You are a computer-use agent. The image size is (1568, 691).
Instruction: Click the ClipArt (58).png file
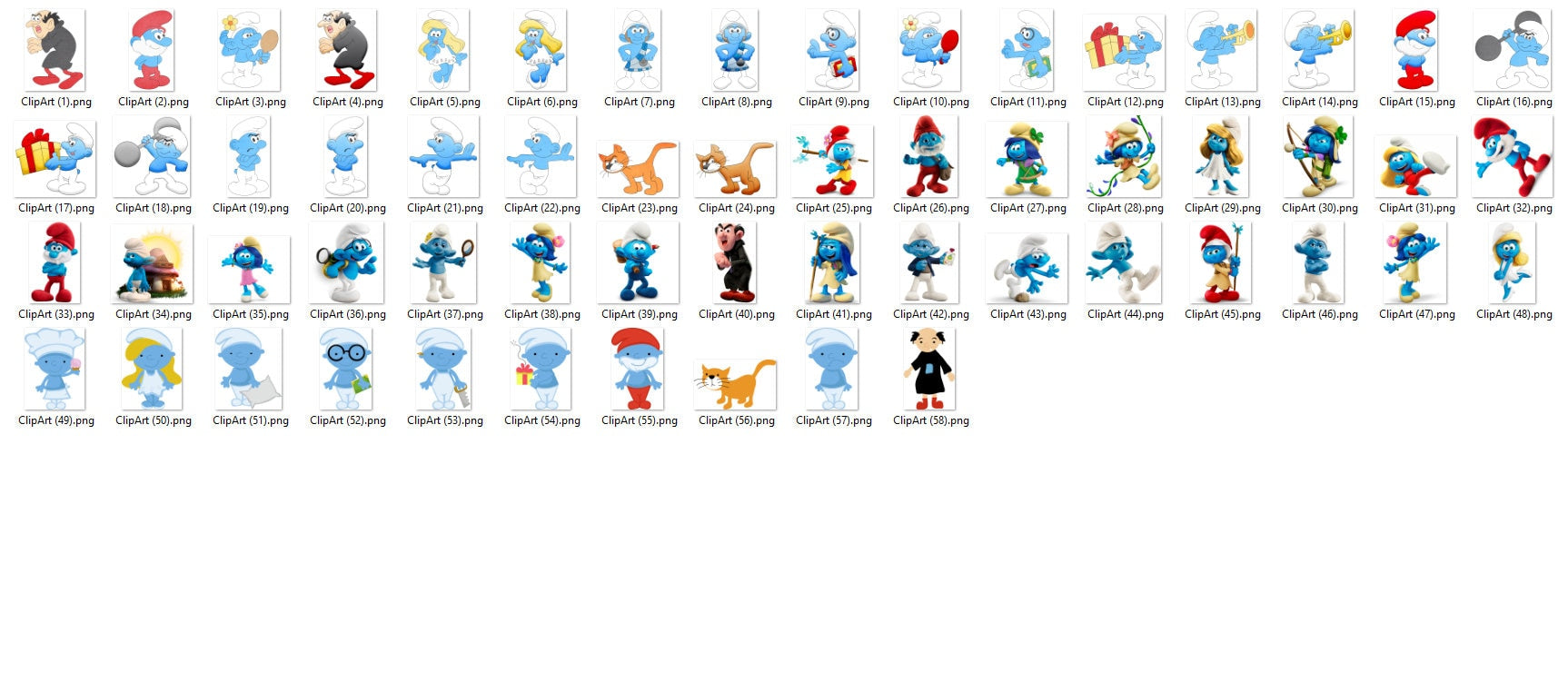[930, 370]
